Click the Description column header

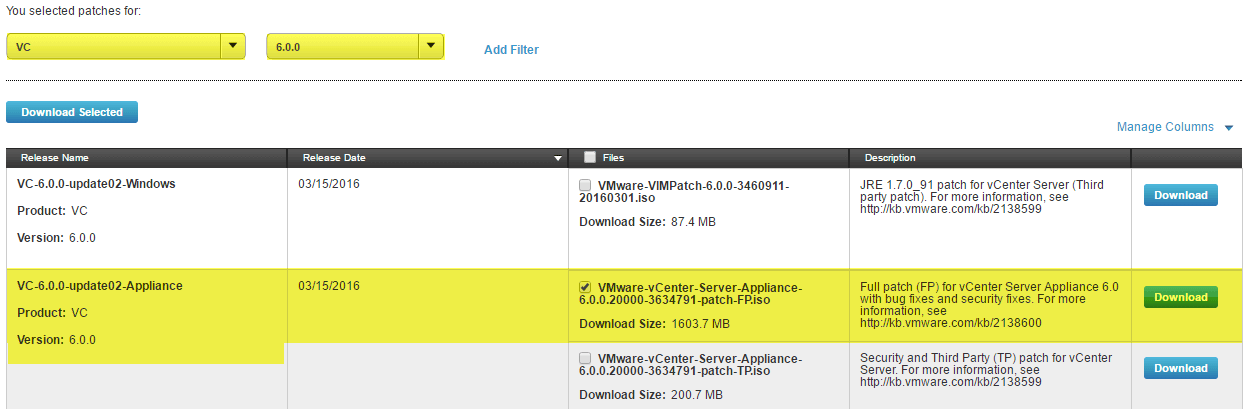click(990, 158)
